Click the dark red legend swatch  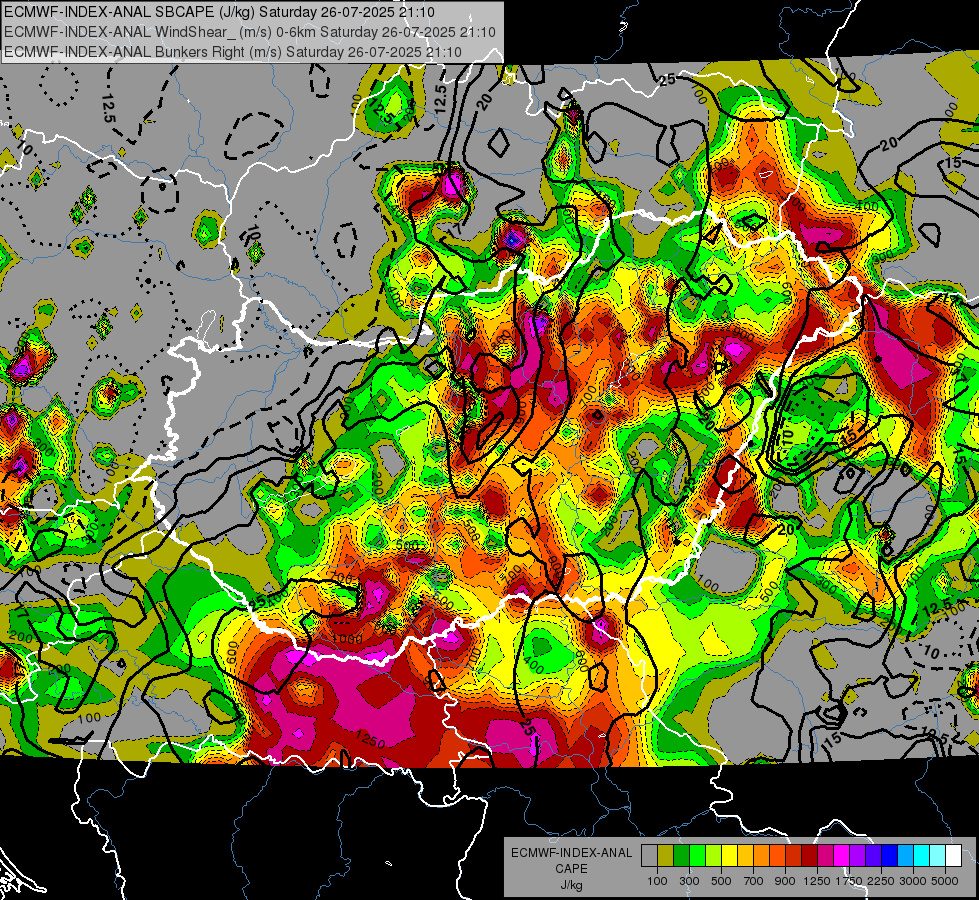[809, 856]
